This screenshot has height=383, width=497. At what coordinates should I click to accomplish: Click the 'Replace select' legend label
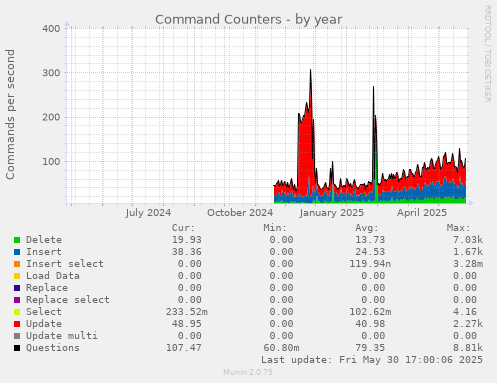(x=68, y=300)
